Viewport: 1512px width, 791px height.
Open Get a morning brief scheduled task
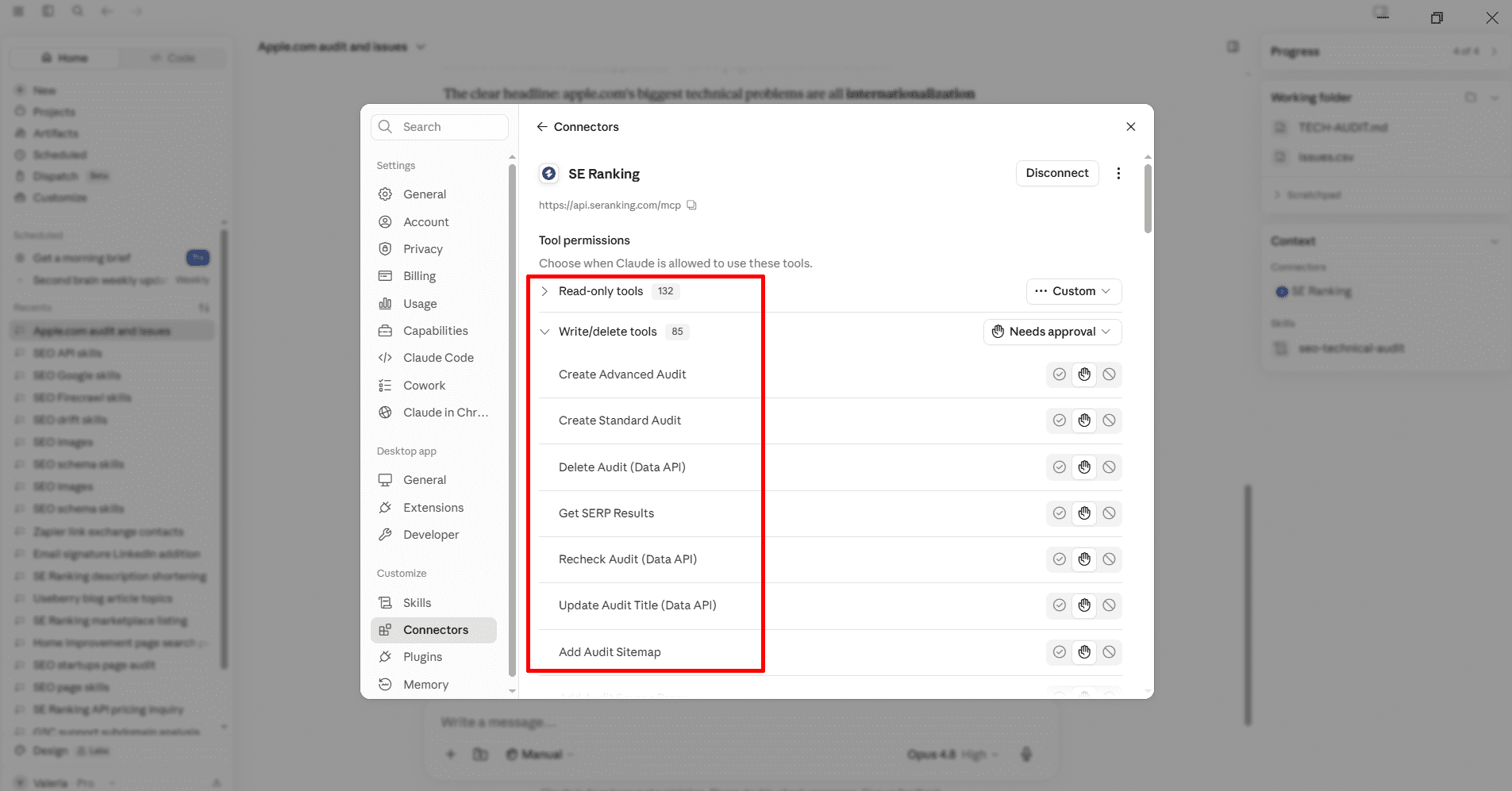(x=82, y=258)
